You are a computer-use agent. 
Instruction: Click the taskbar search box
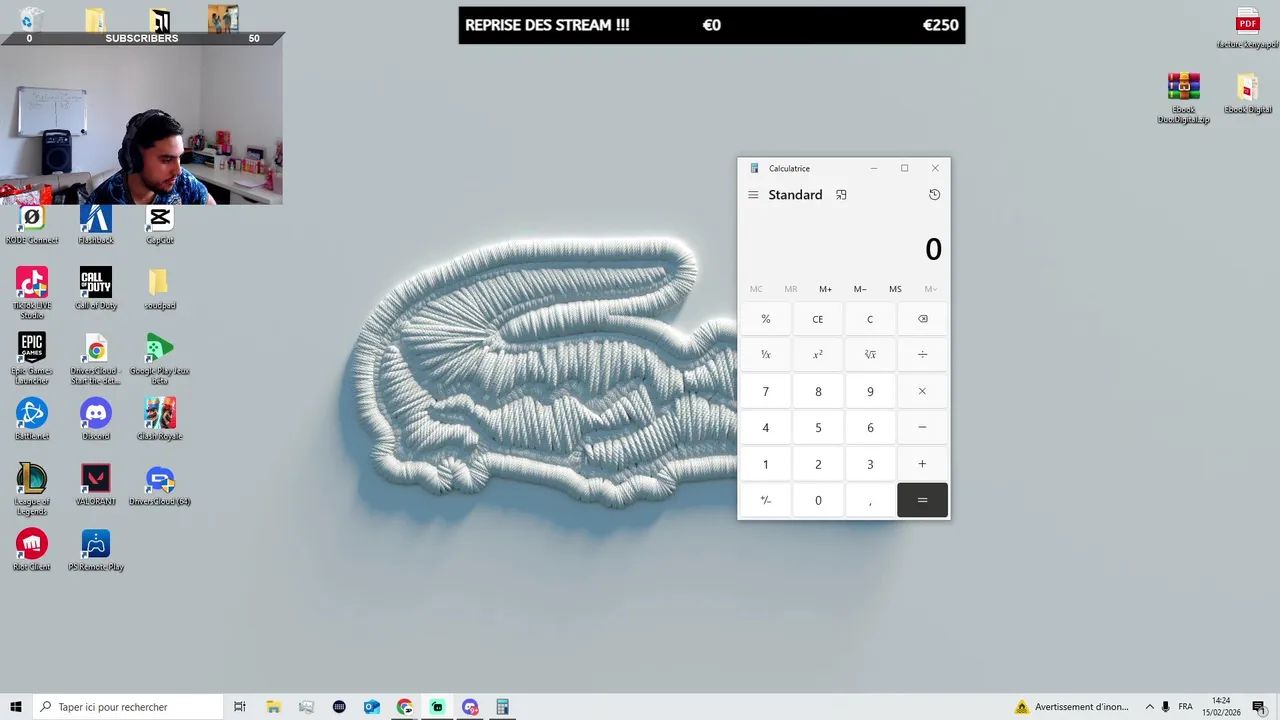click(128, 707)
